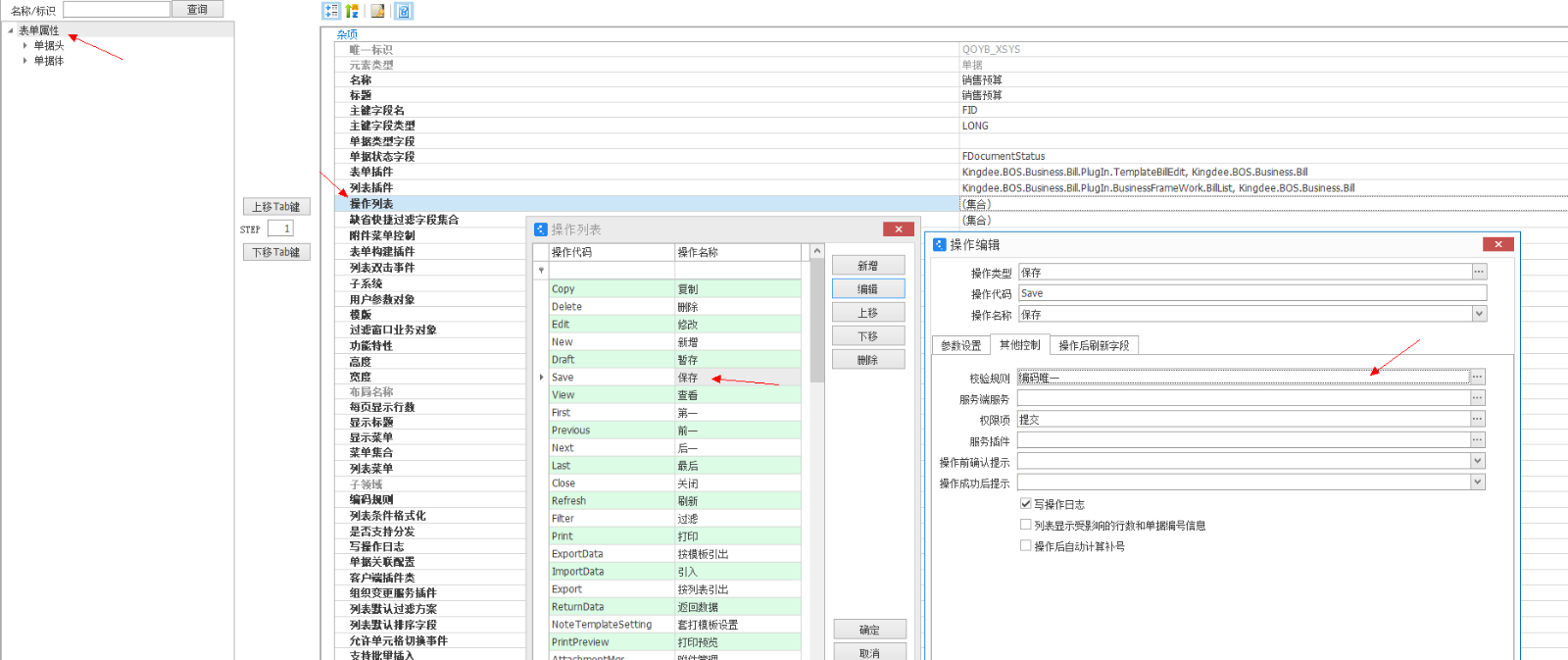Screen dimensions: 1568x660
Task: Click the help description toolbar icon
Action: (404, 11)
